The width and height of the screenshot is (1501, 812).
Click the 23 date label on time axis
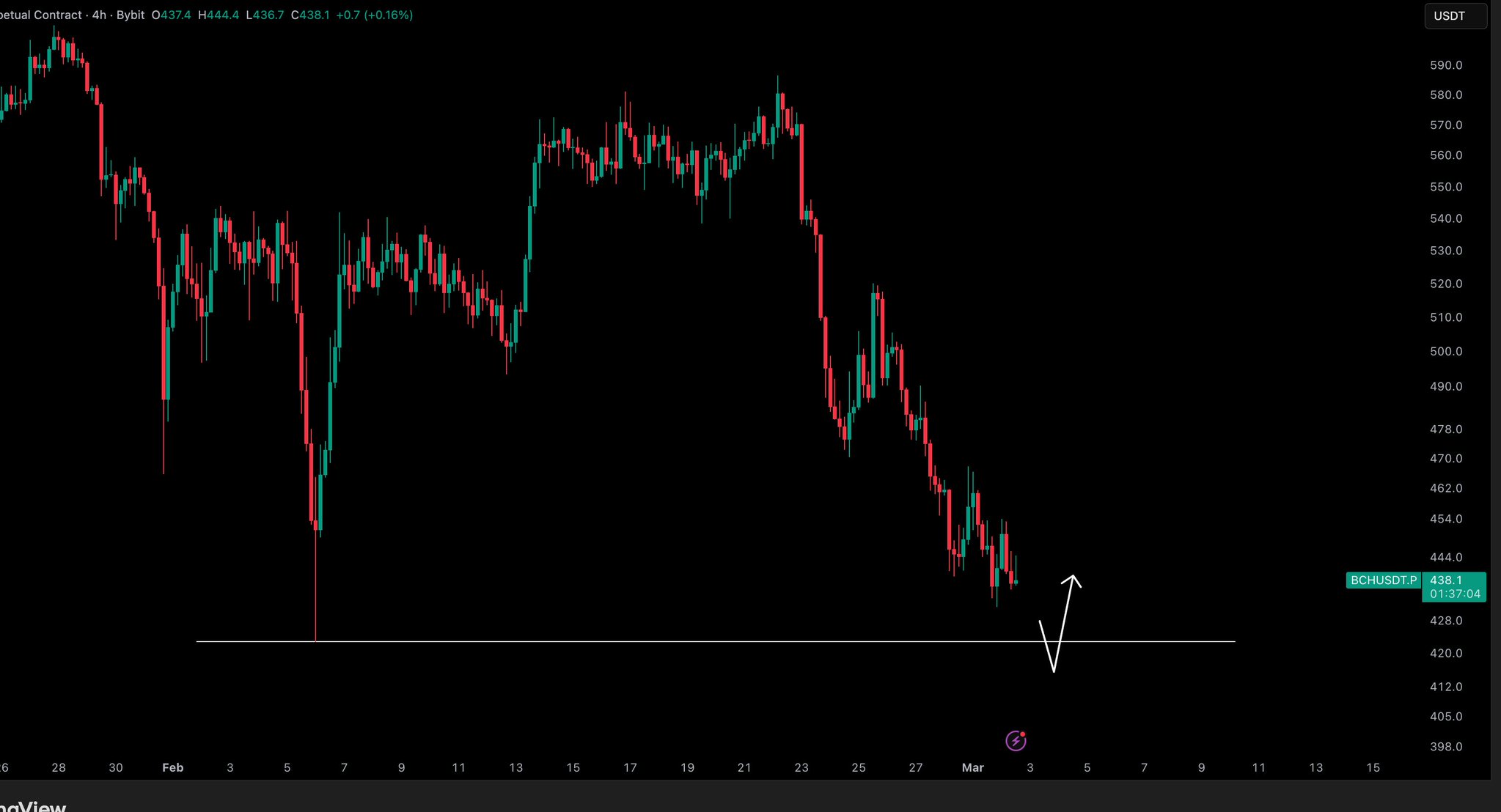[801, 767]
